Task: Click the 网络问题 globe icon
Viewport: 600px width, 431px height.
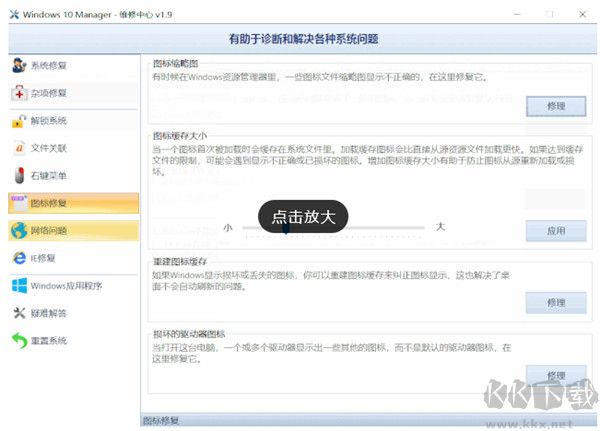Action: (19, 230)
